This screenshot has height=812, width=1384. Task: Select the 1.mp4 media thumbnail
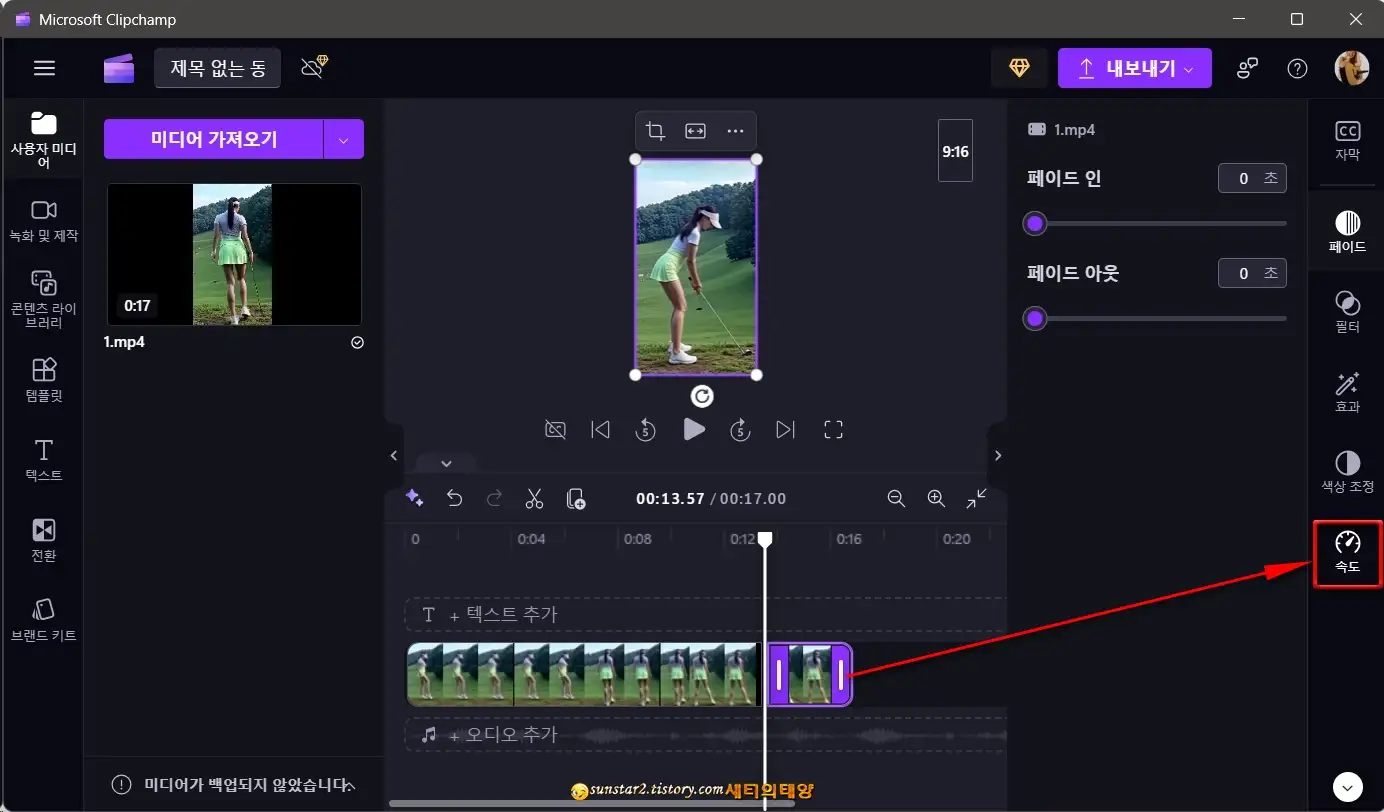(234, 254)
